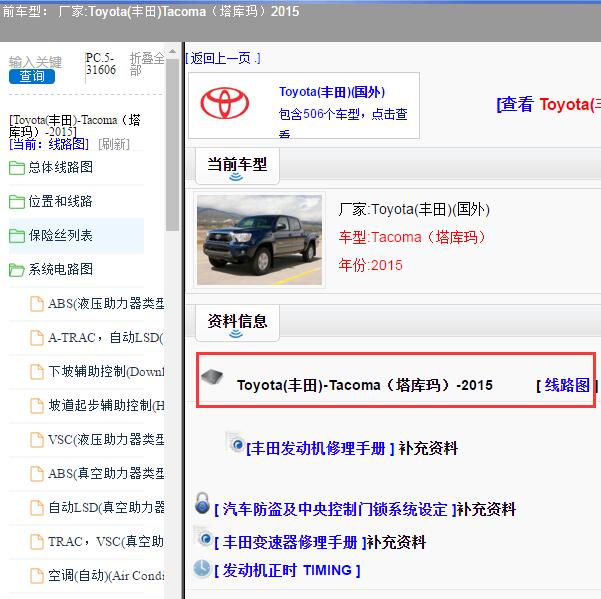Open the ABS(真空助力器类型 entry

pyautogui.click(x=106, y=474)
